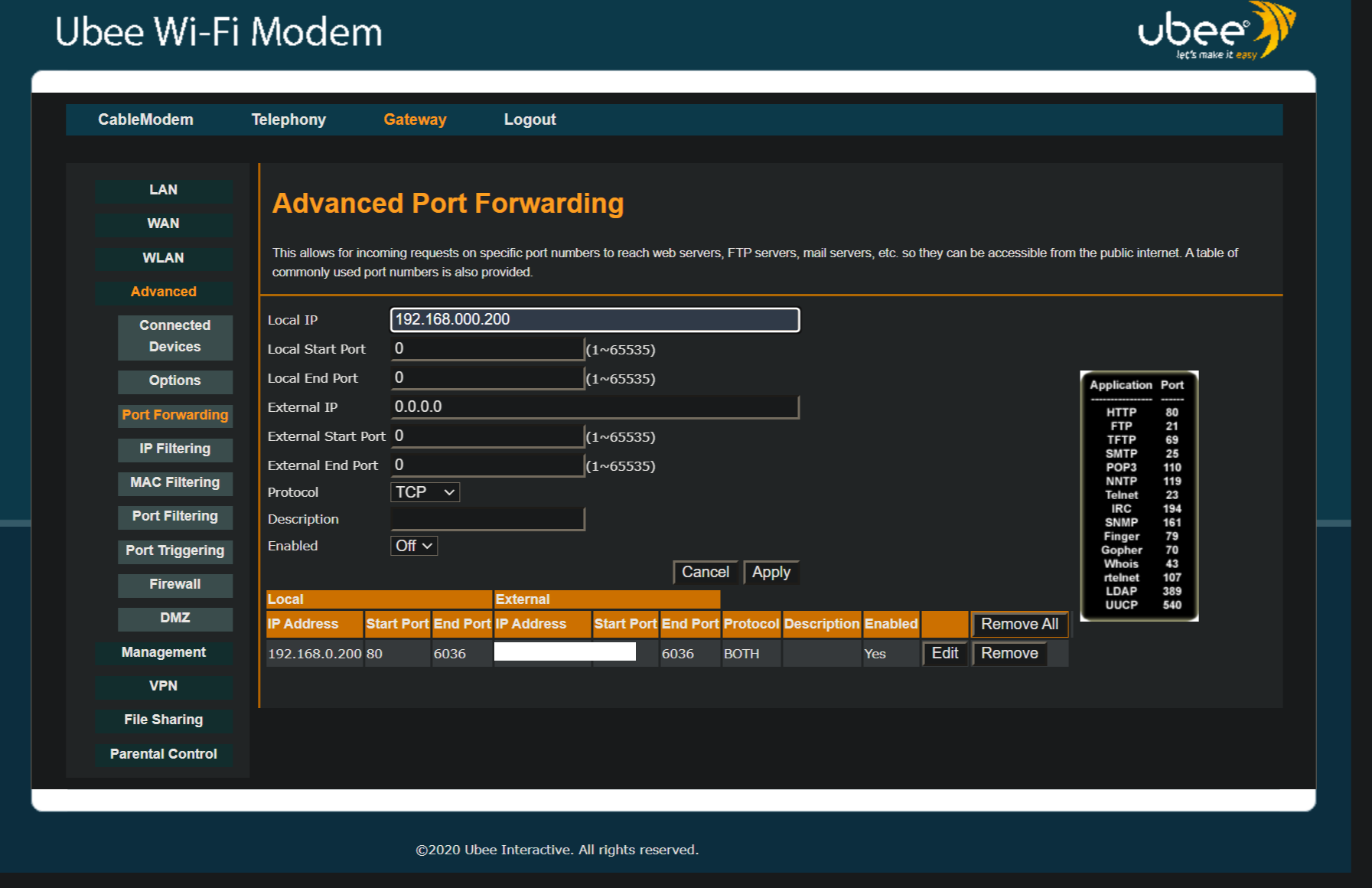Click the HTTP 80 entry in port table
The image size is (1372, 888).
1142,413
